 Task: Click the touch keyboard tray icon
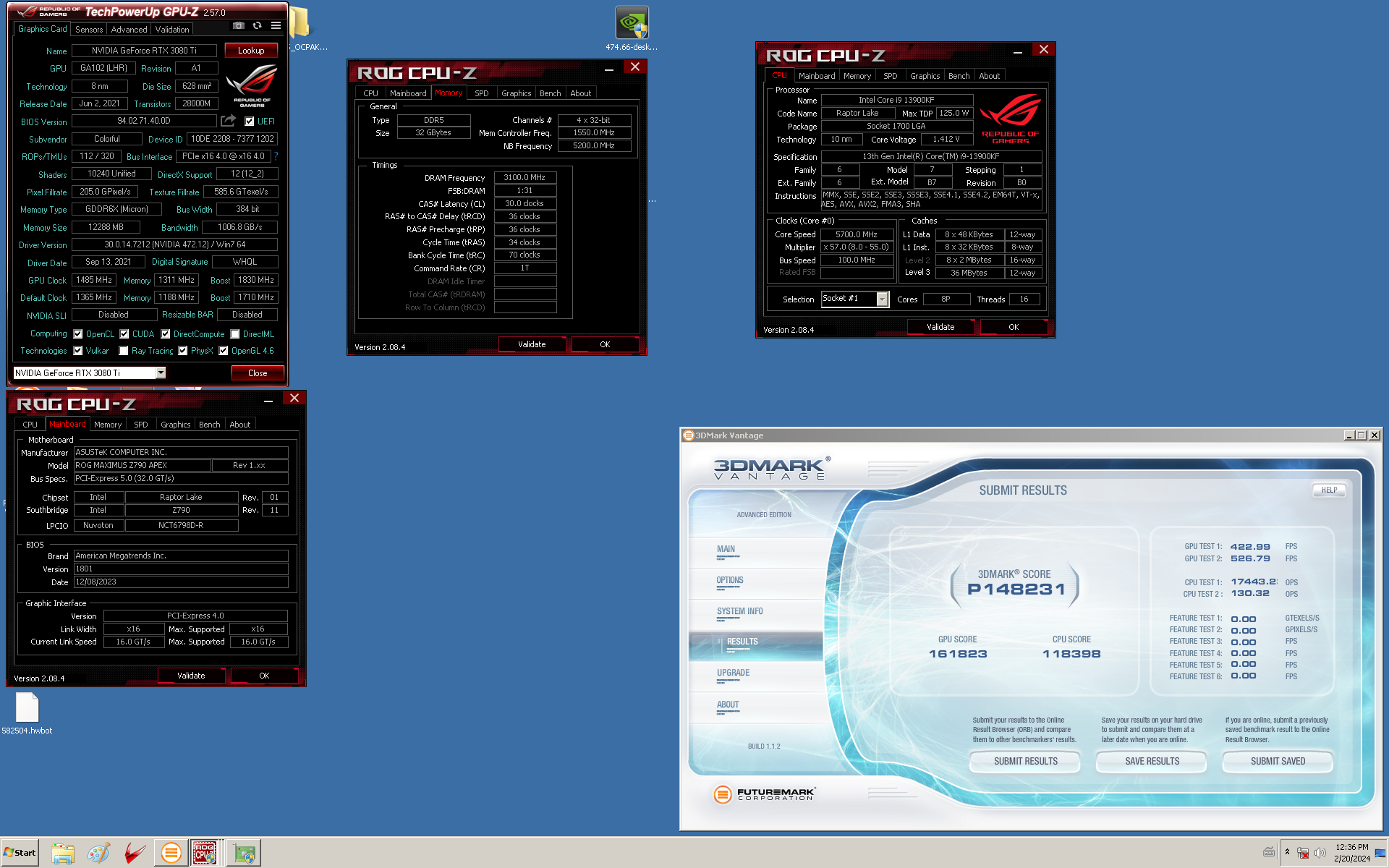[x=1269, y=852]
